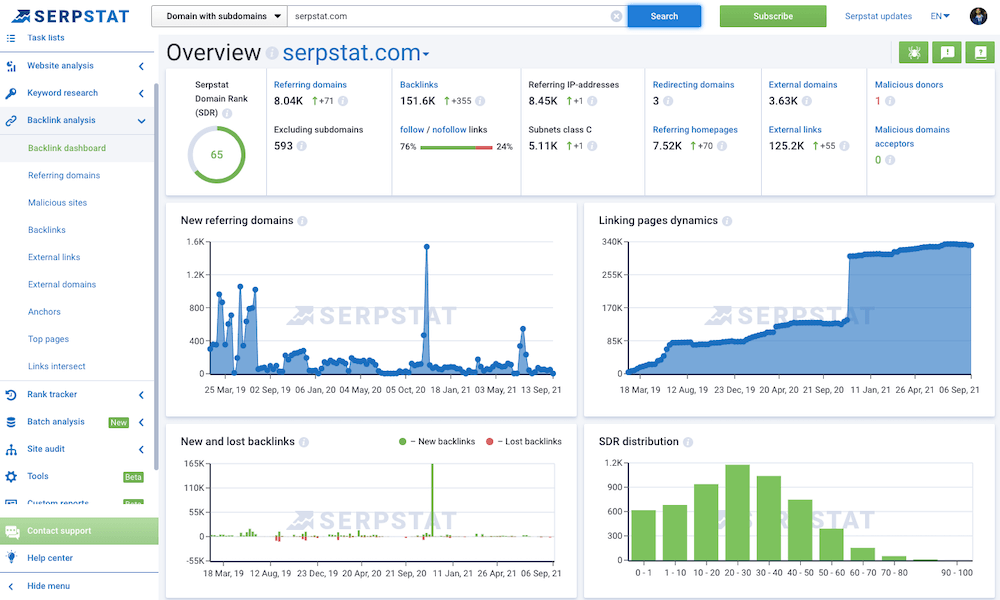Open follow link in Backlinks card

pos(412,130)
